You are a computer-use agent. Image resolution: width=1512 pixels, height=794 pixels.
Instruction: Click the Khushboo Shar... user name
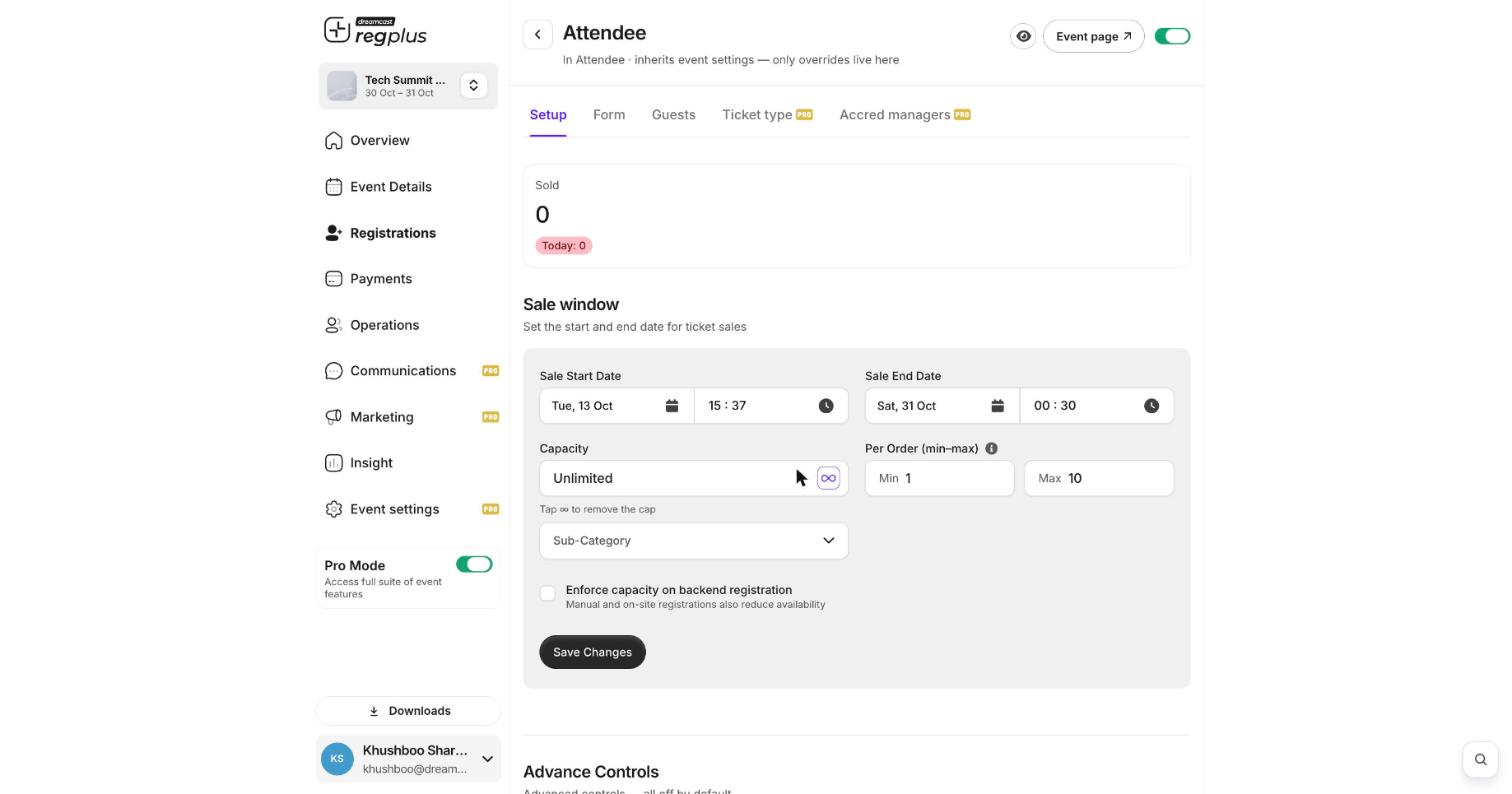(415, 751)
